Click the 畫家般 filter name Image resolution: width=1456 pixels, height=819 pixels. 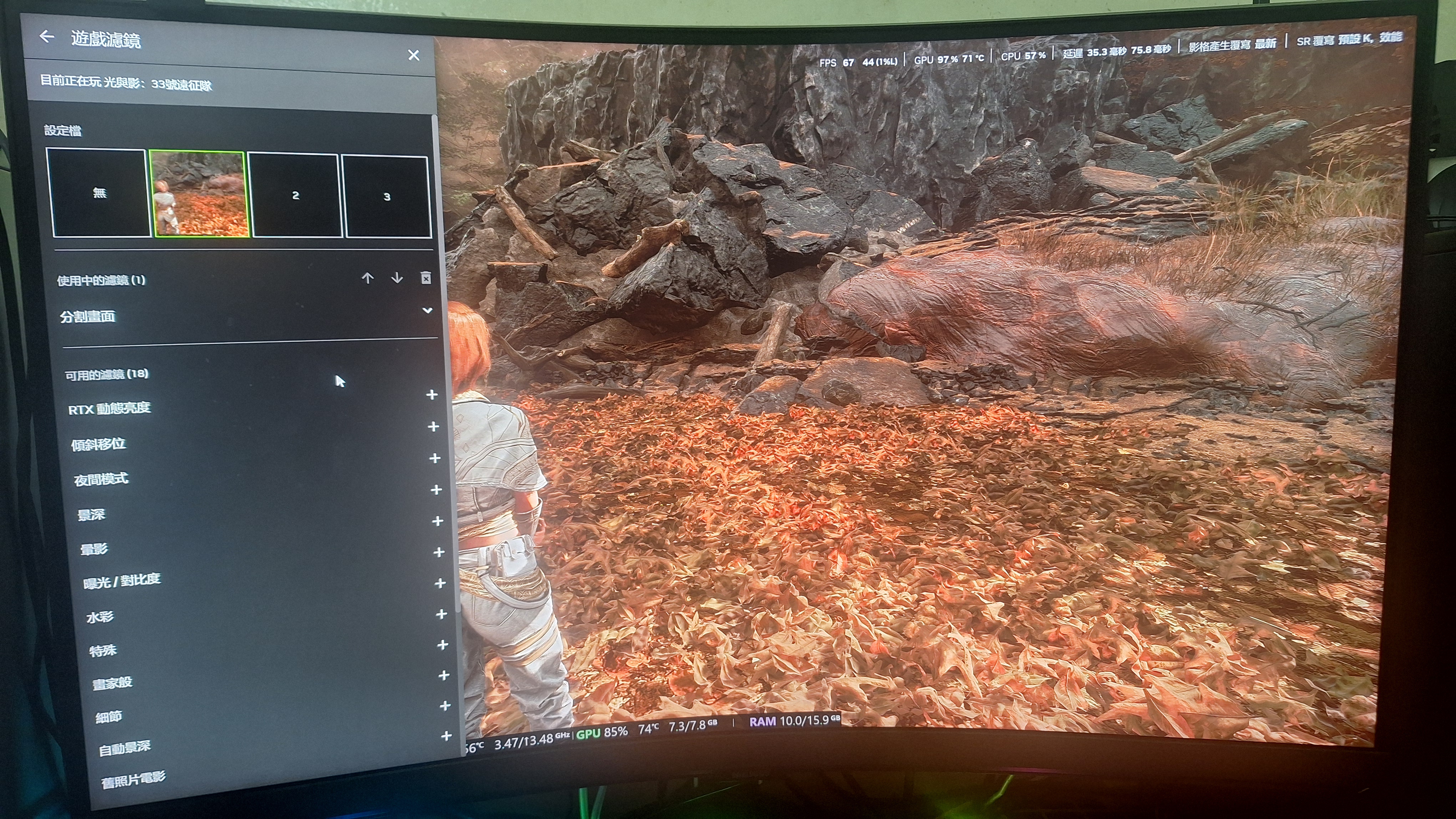[x=112, y=683]
